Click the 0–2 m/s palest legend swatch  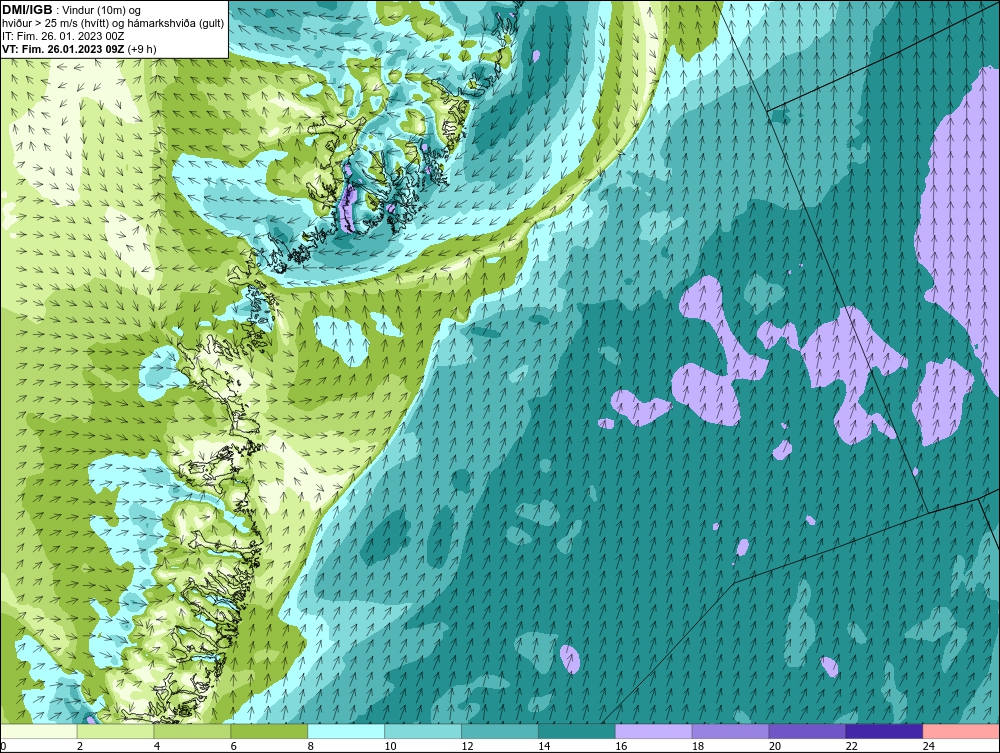tap(39, 731)
